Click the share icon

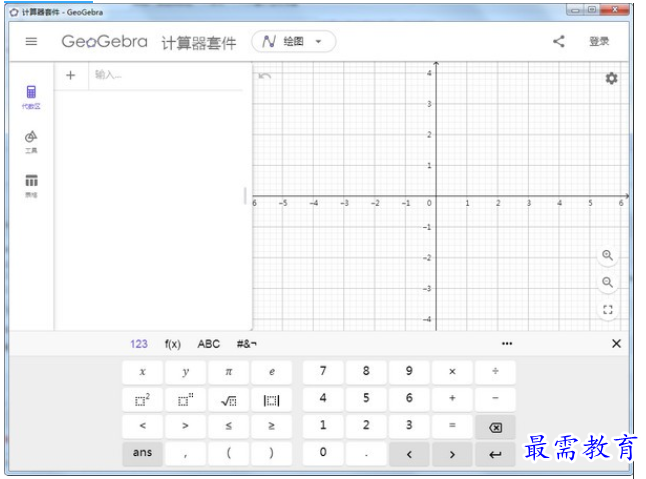coord(559,41)
